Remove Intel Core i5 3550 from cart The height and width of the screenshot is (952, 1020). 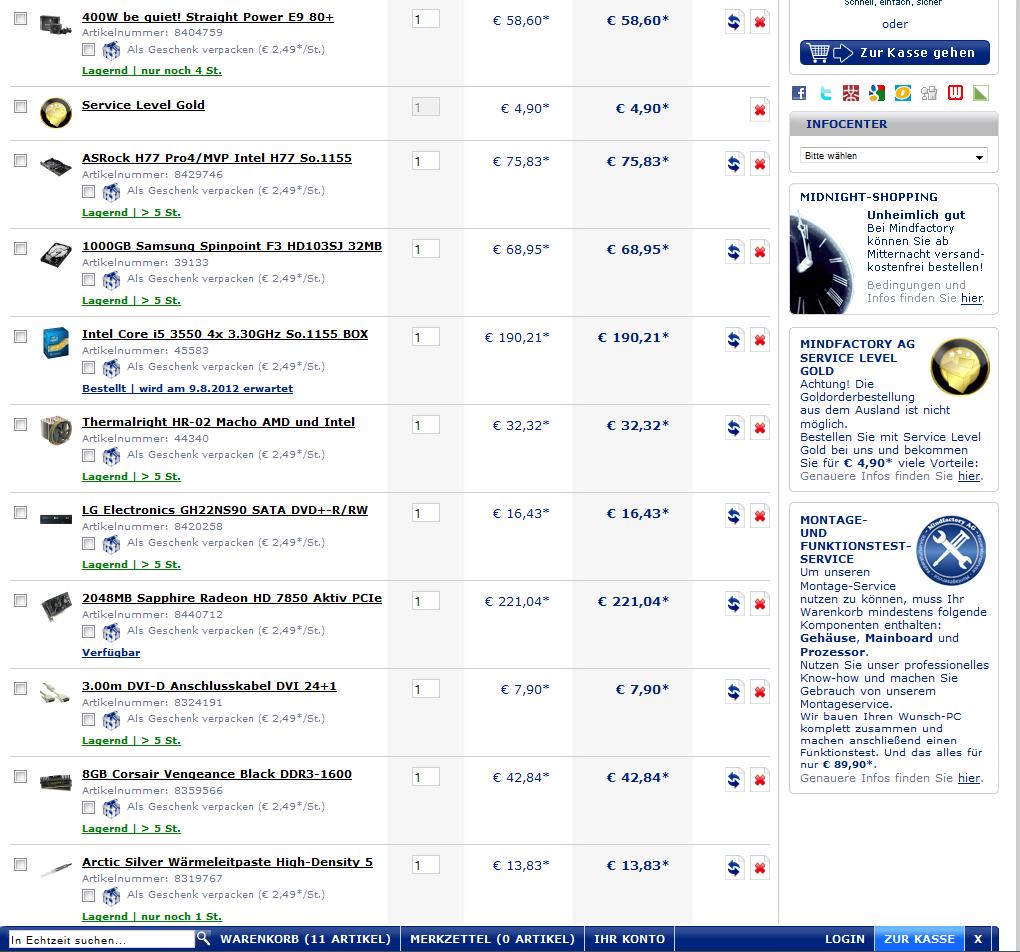click(x=759, y=339)
